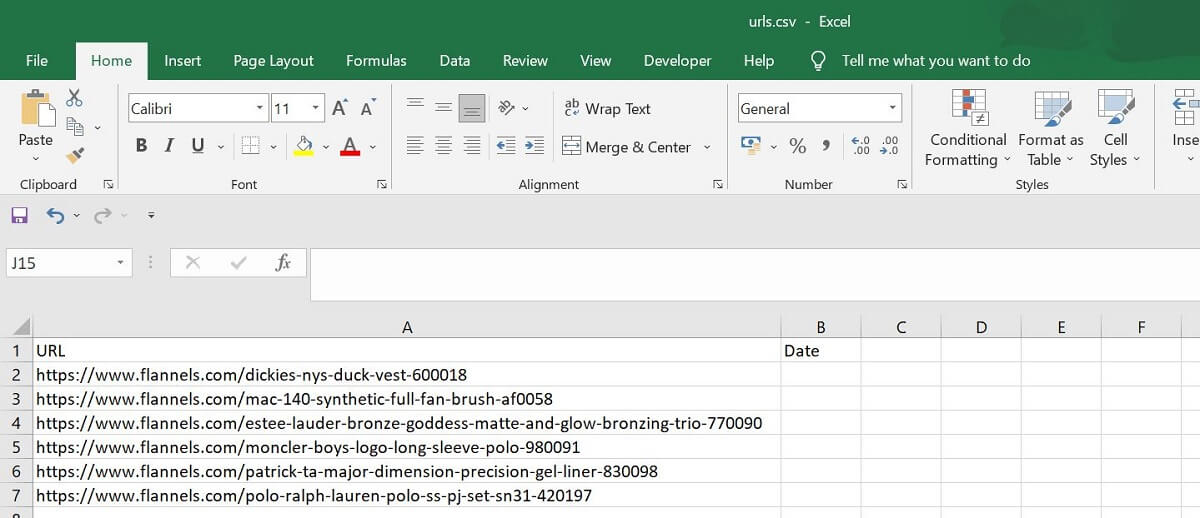
Task: Open Alignment settings dialog launcher
Action: [x=717, y=185]
